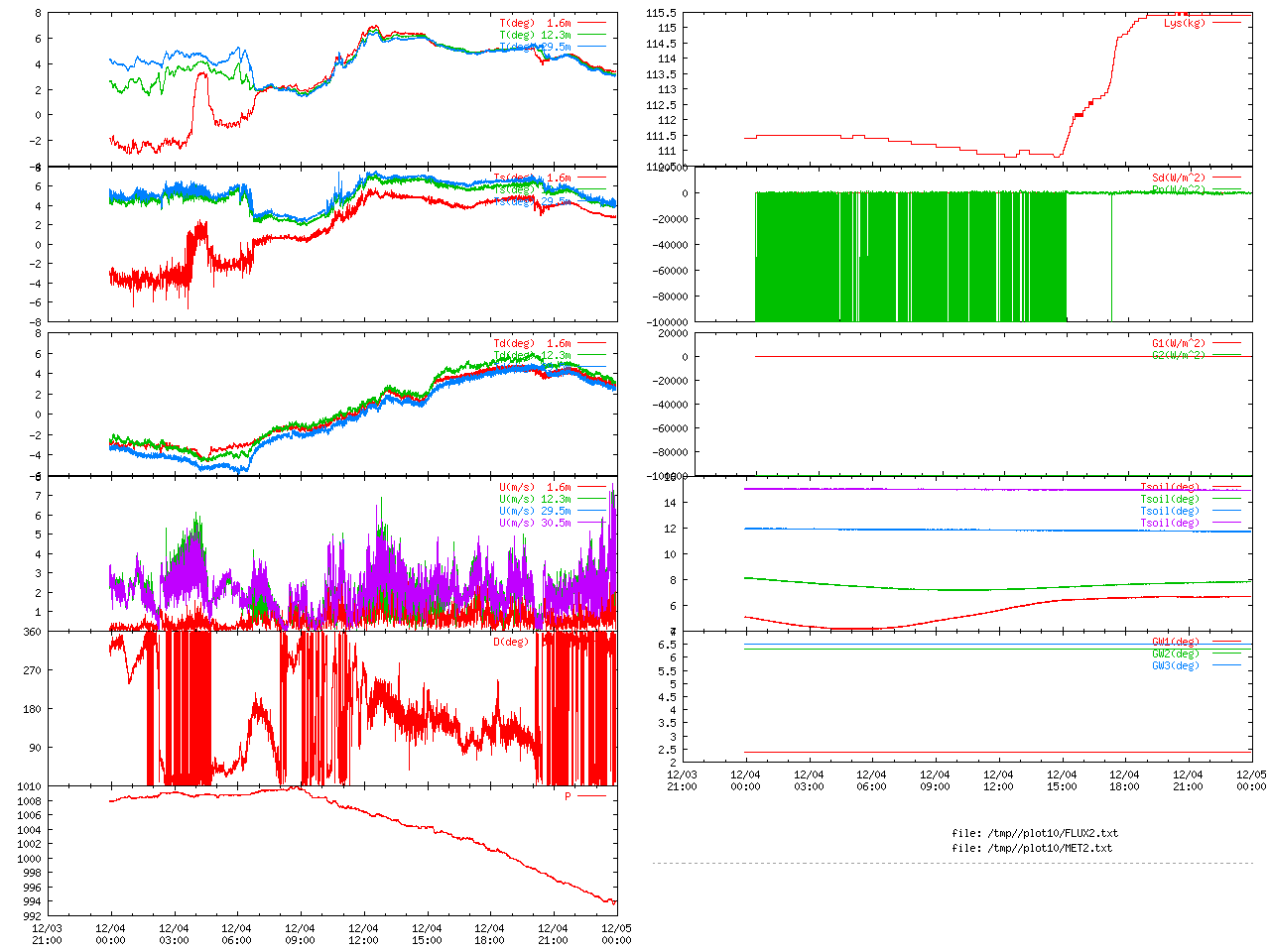Click the '1008' tick on the pressure axis

[x=29, y=801]
